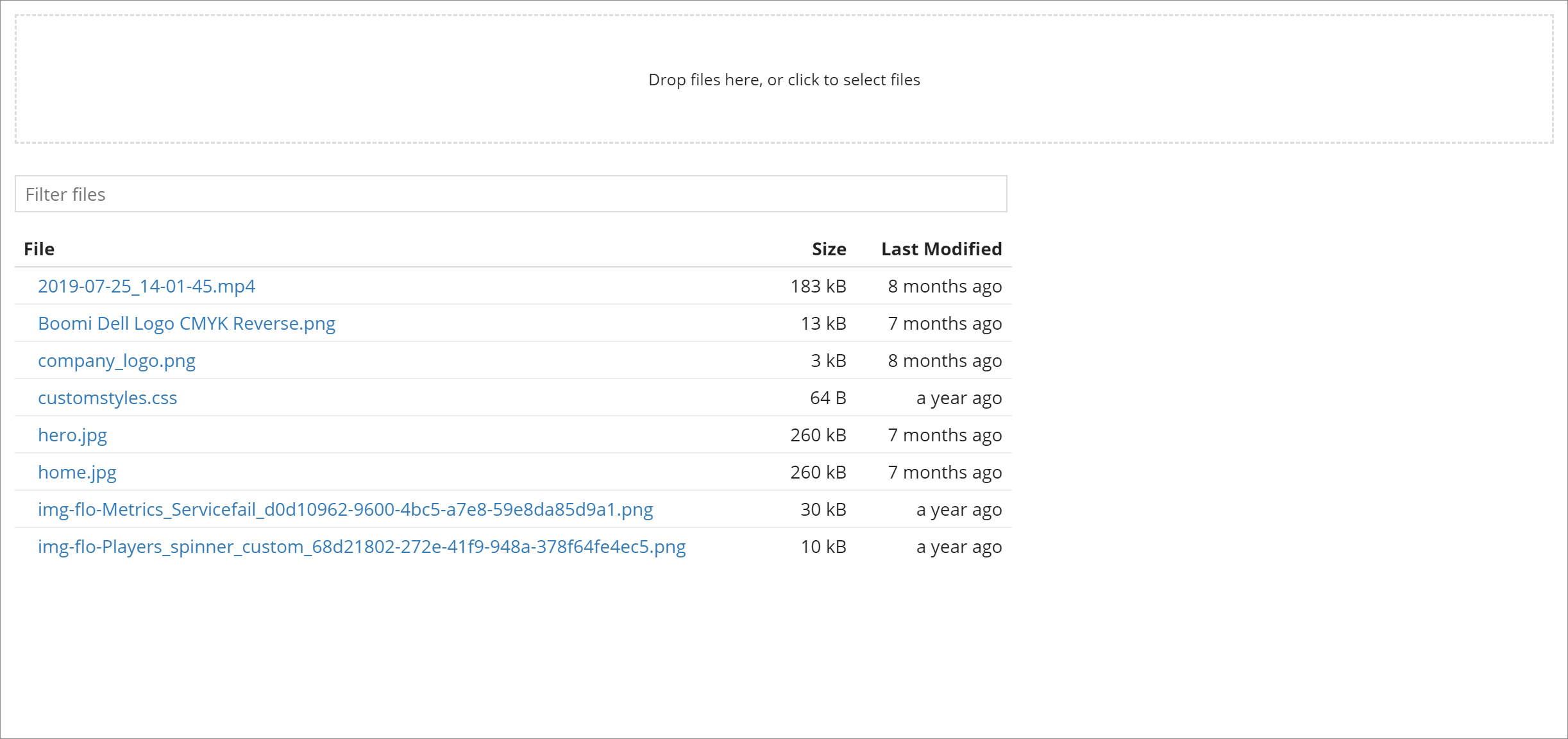This screenshot has height=739, width=1568.
Task: Open the home.jpg file link
Action: coord(77,473)
